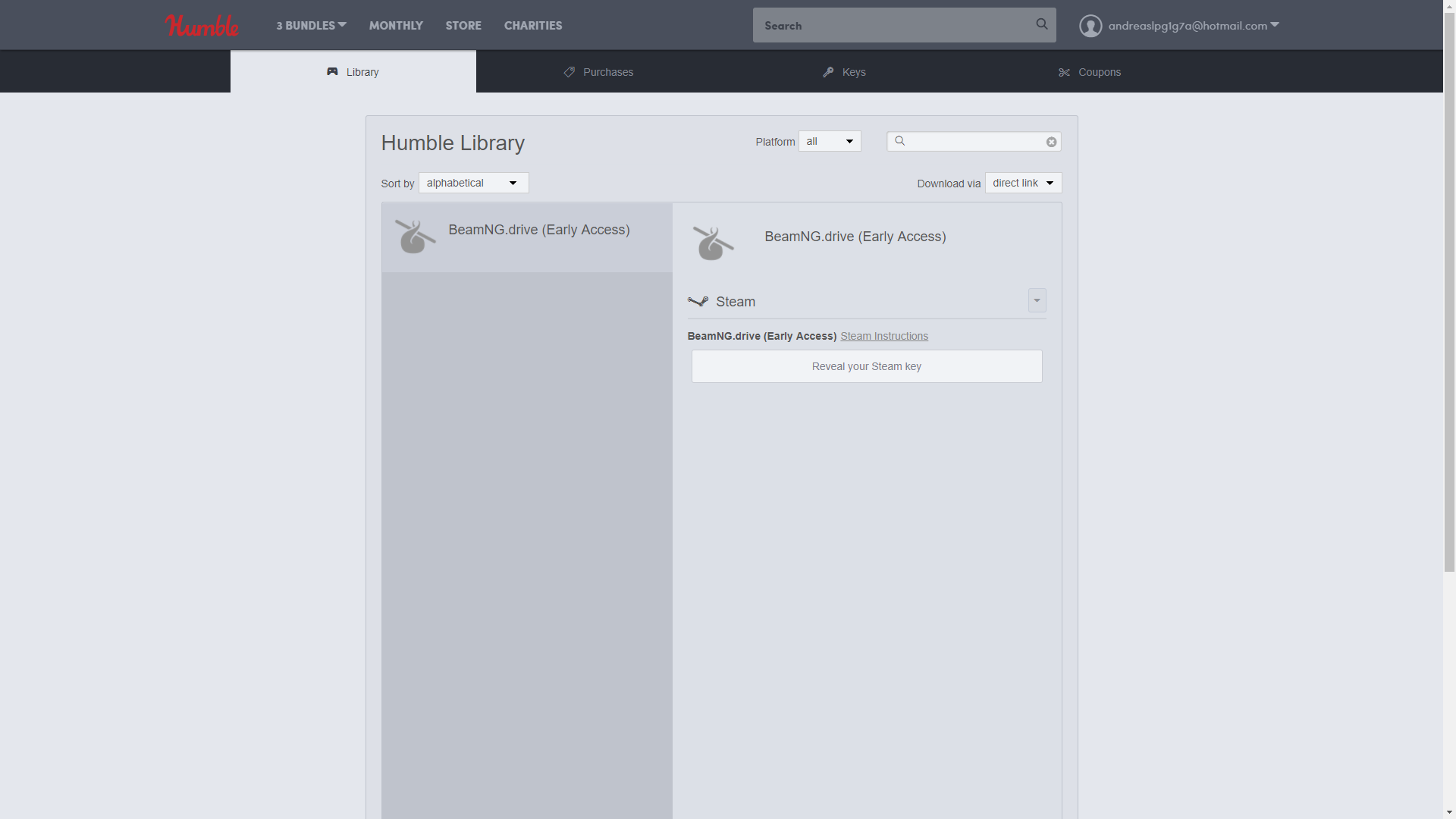Screen dimensions: 1456x819
Task: Open the Platform filter dropdown
Action: click(x=830, y=141)
